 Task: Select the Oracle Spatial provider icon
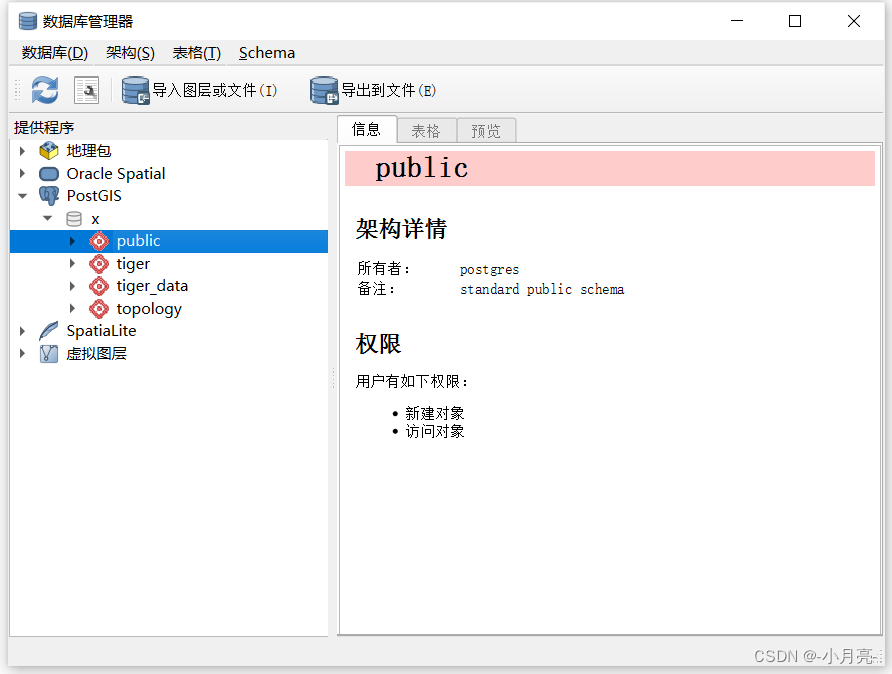48,173
